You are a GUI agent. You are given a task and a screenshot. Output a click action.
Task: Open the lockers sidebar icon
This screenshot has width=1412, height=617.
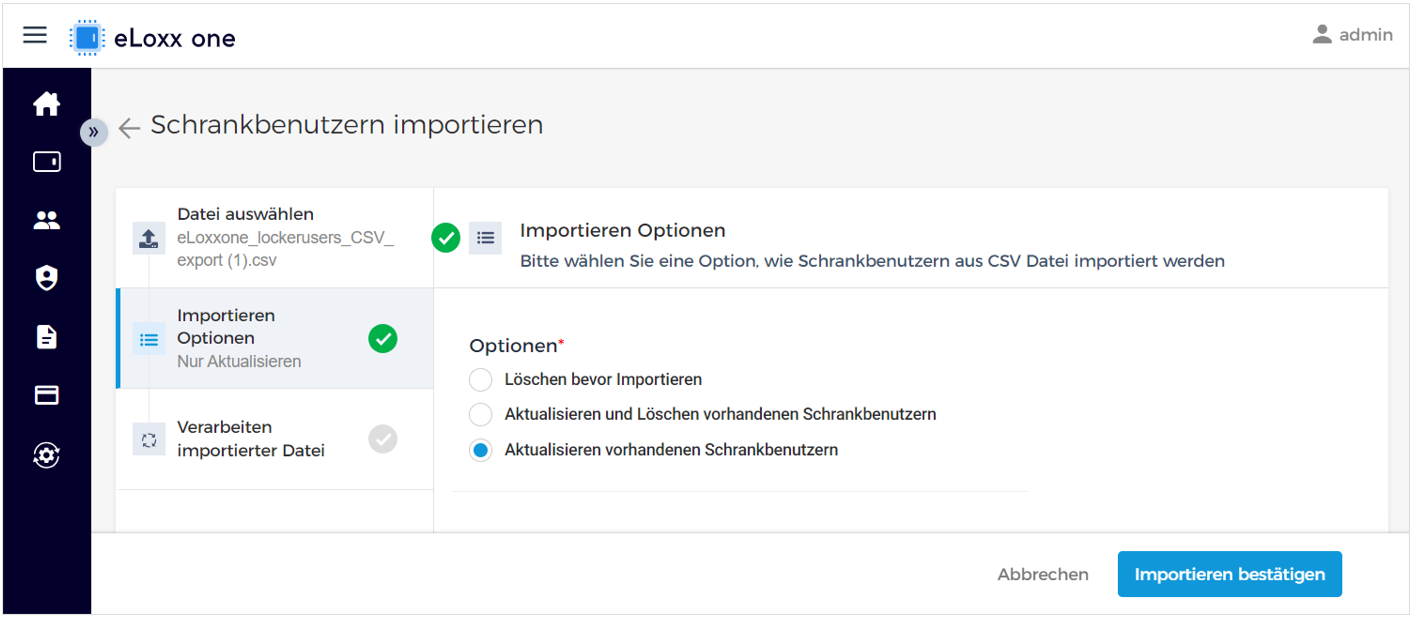pos(47,161)
